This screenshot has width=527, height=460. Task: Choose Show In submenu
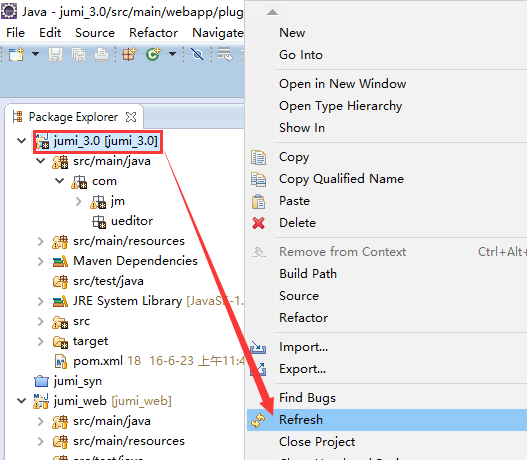302,128
